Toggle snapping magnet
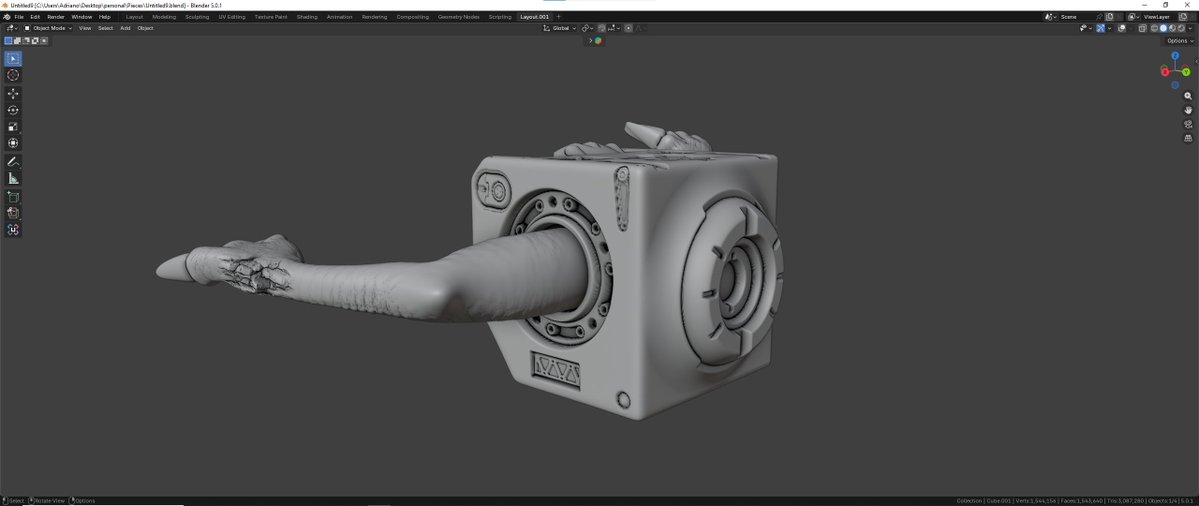This screenshot has height=506, width=1199. pos(602,28)
